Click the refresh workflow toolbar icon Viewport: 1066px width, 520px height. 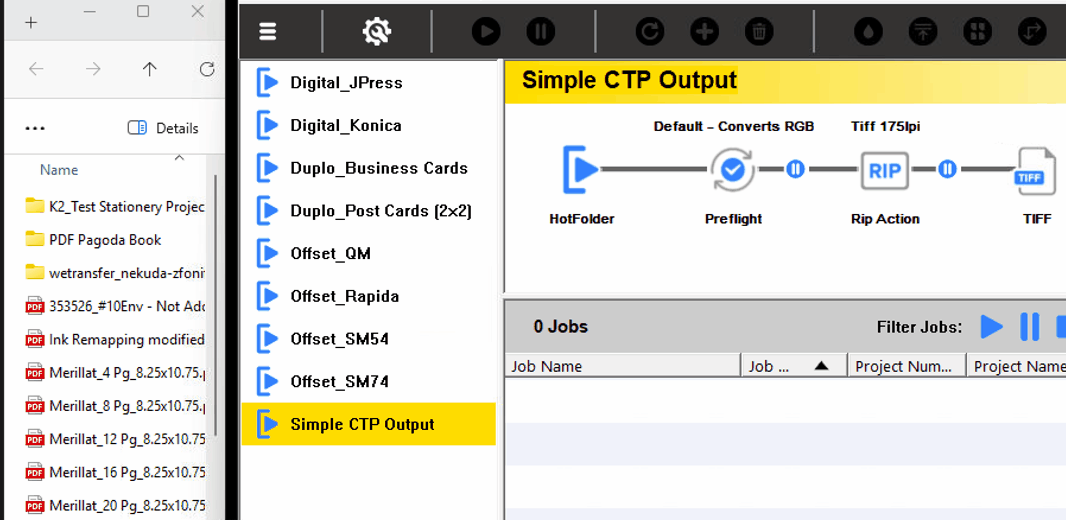649,31
